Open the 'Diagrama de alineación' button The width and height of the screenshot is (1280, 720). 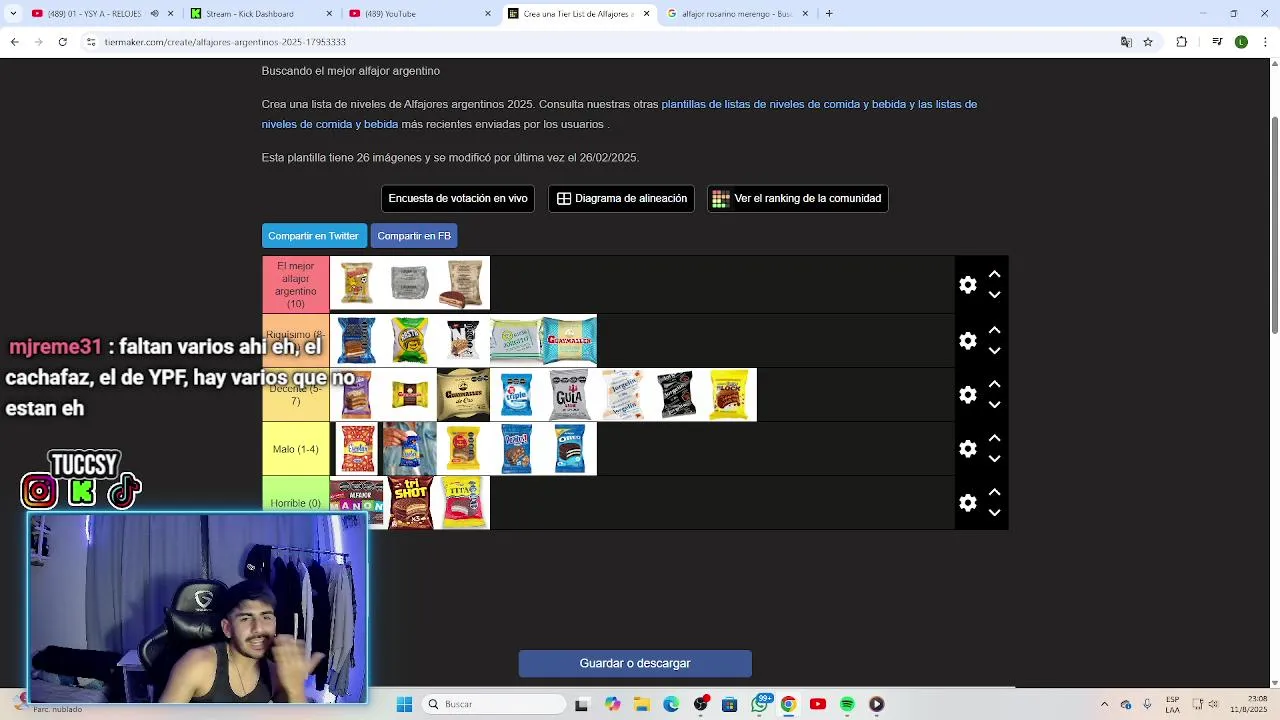[621, 198]
